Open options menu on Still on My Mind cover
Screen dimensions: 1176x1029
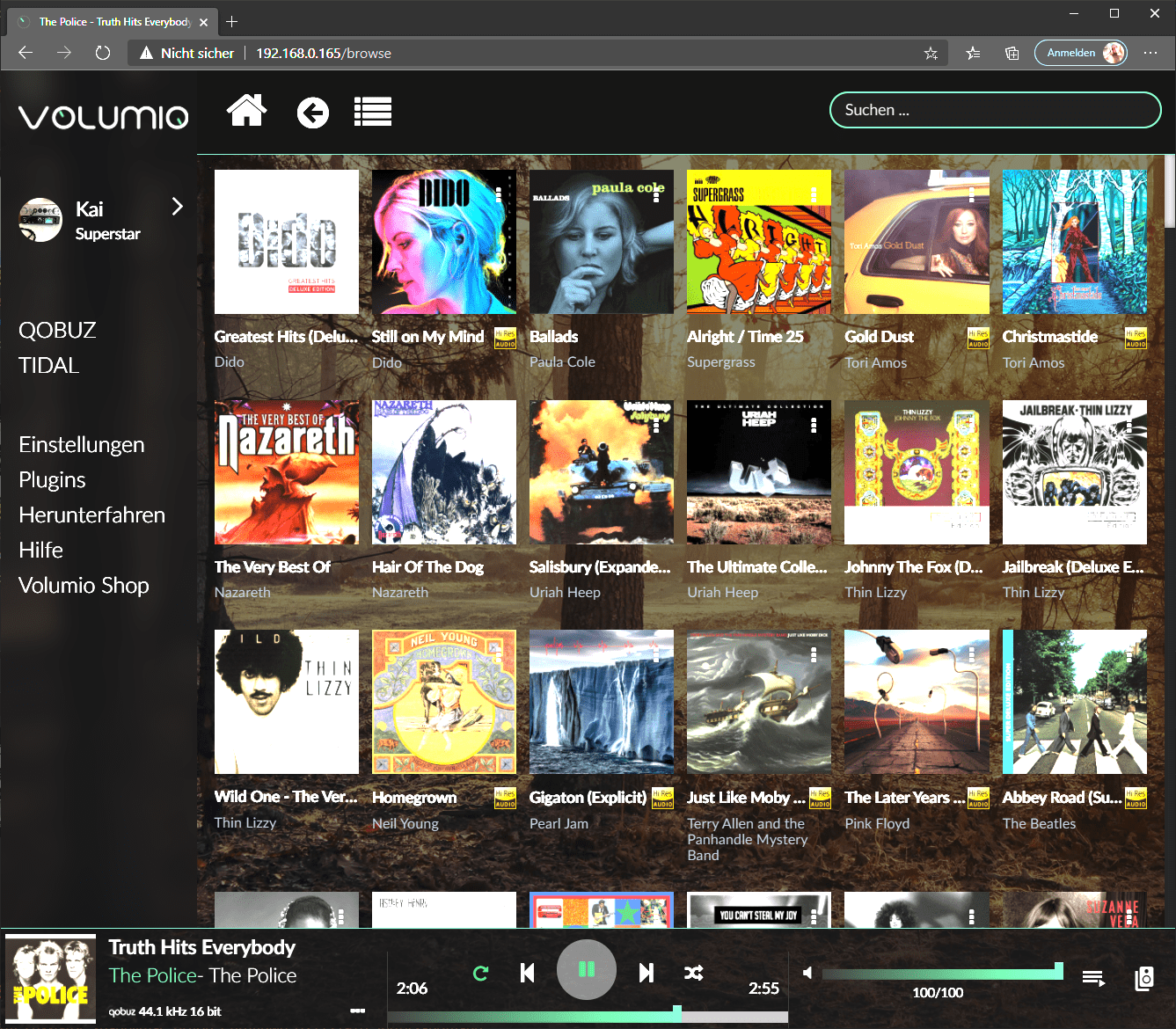click(499, 194)
